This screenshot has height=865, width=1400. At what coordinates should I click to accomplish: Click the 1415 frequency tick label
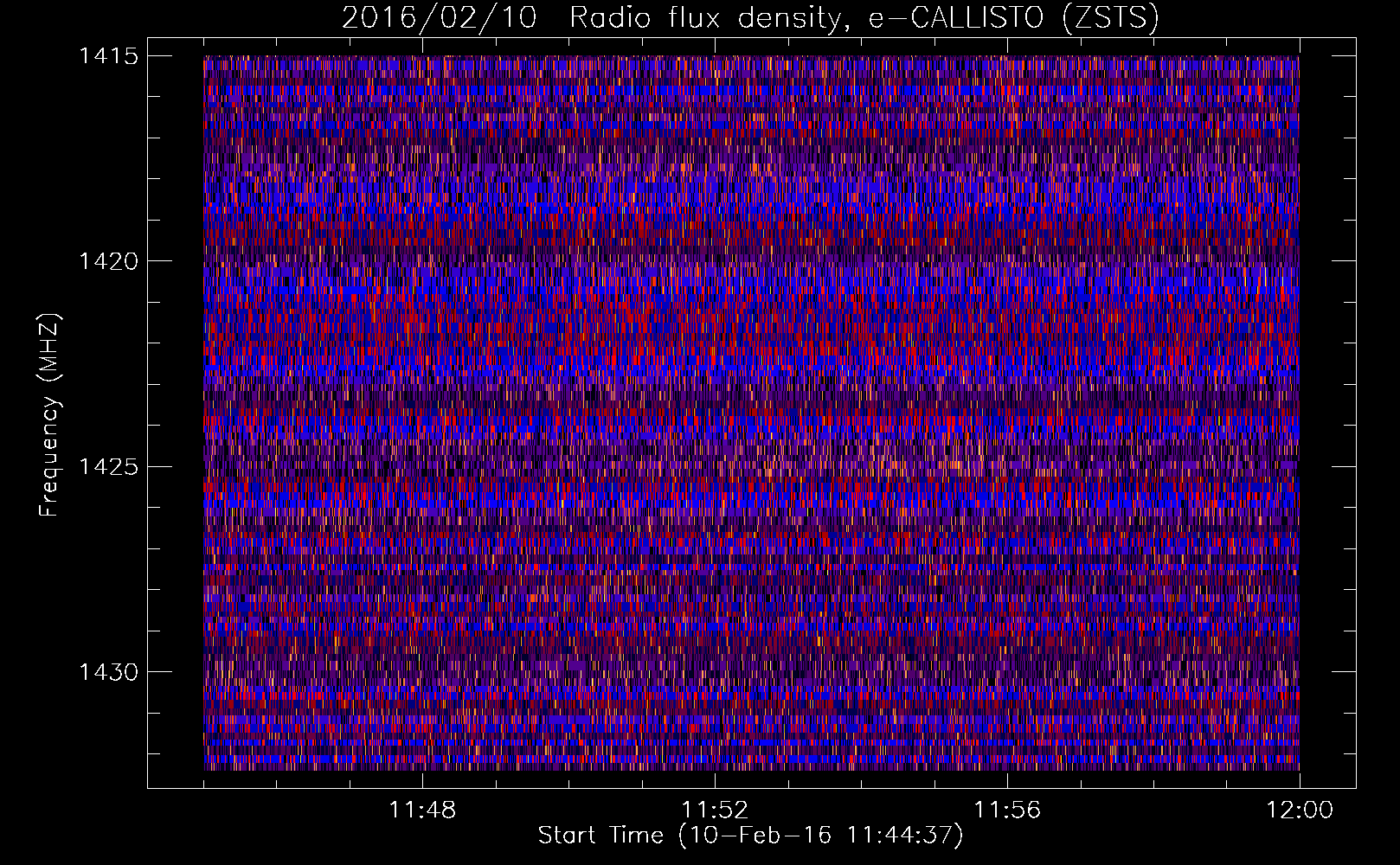108,56
